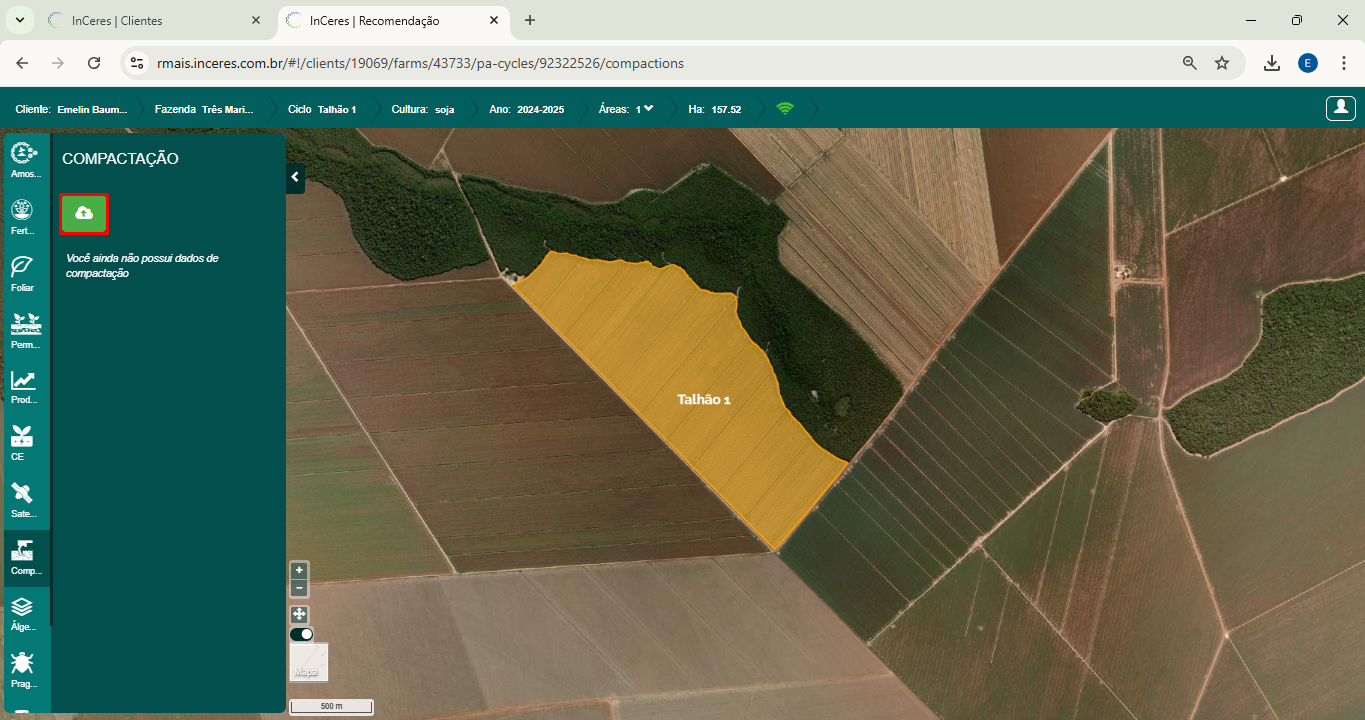Click the Fazenda Três Mari breadcrumb
This screenshot has height=720, width=1365.
coord(204,109)
